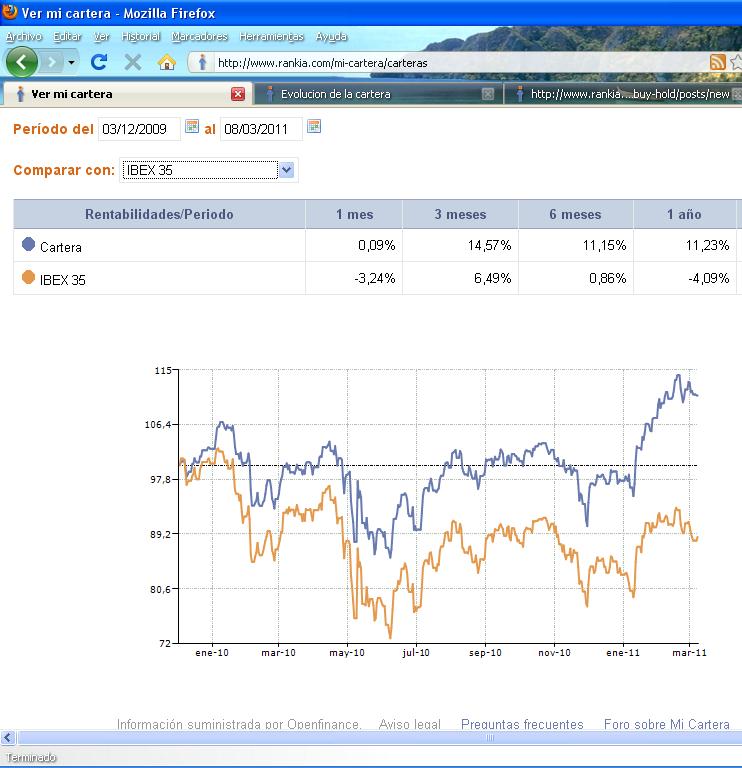Click the horizontal scrollbar left arrow
Screen dimensions: 742x768
tap(8, 737)
